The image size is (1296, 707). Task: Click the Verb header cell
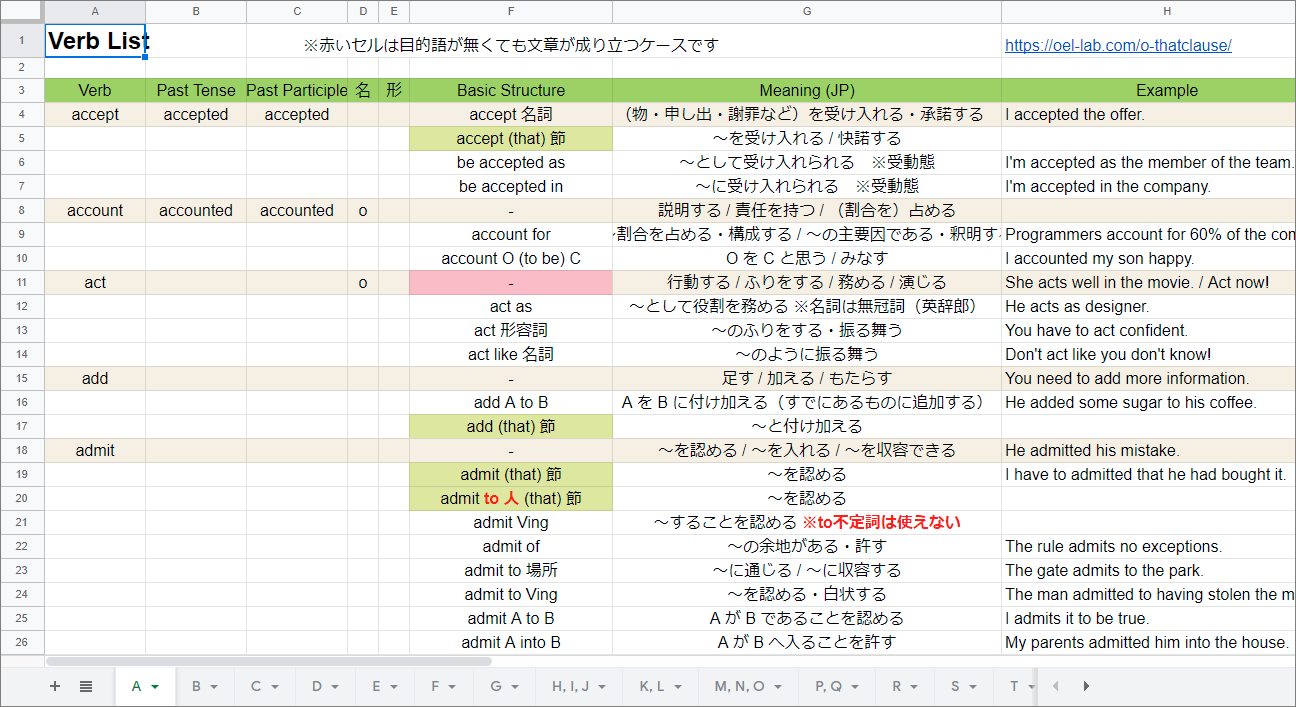(95, 90)
